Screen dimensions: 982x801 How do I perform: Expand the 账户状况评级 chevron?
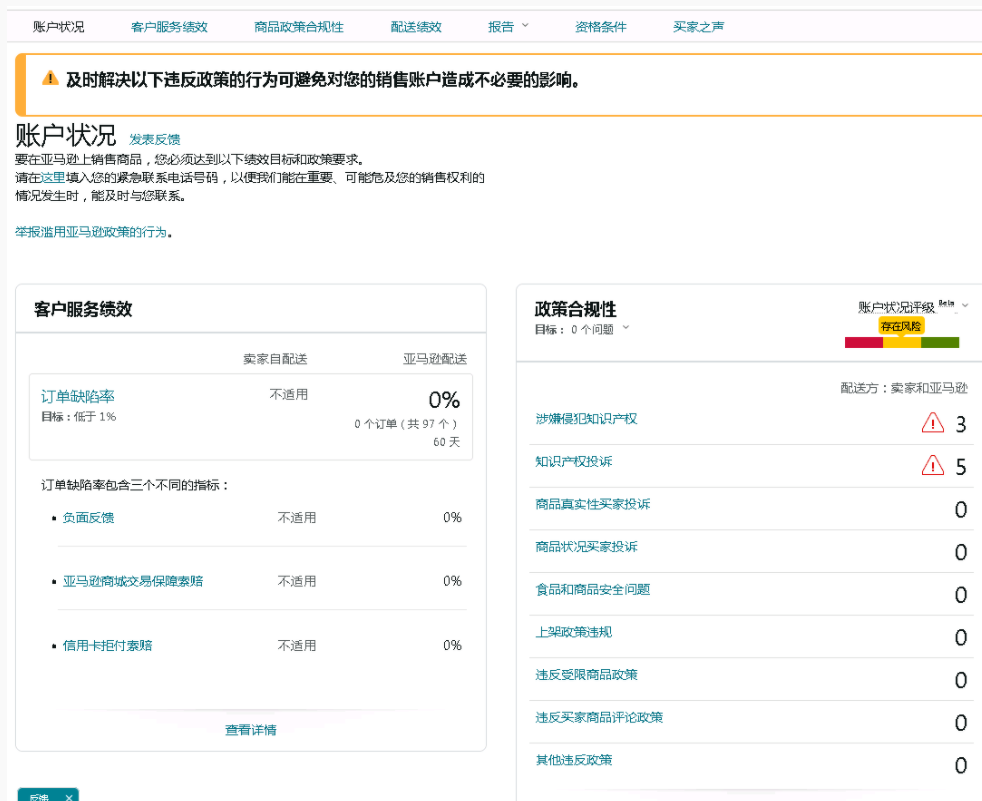[x=965, y=306]
